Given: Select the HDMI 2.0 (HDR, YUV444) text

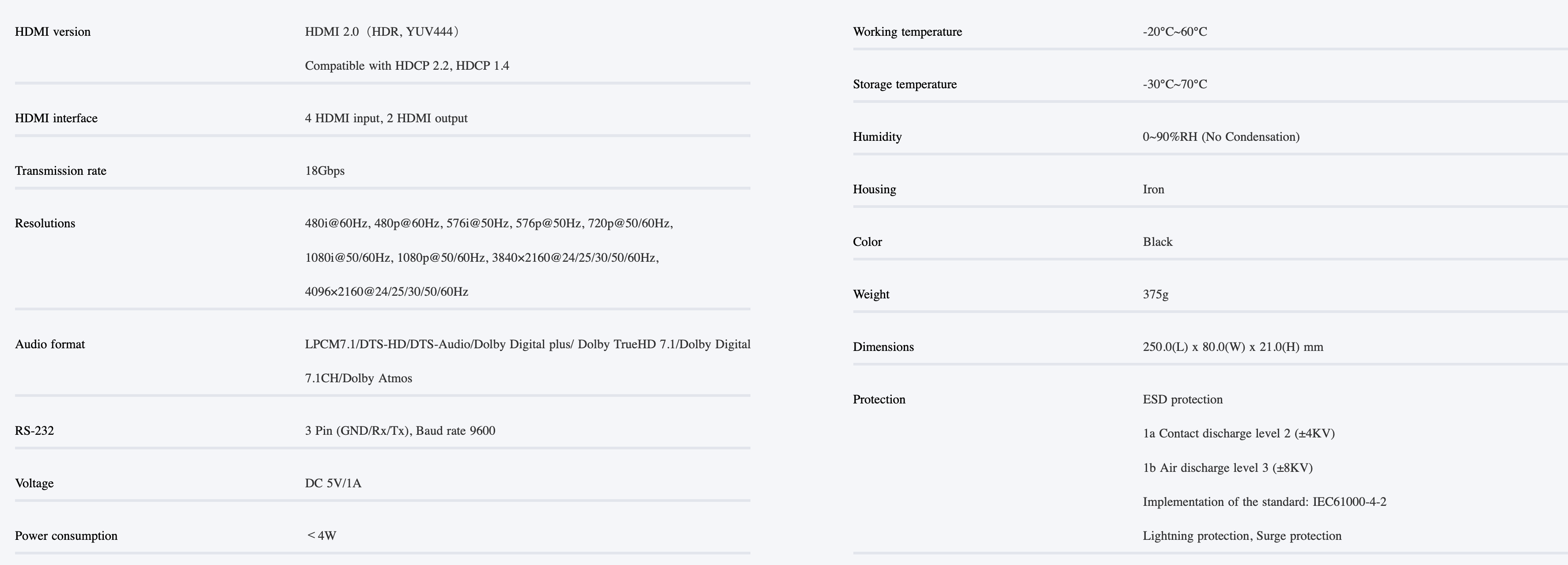Looking at the screenshot, I should (382, 32).
